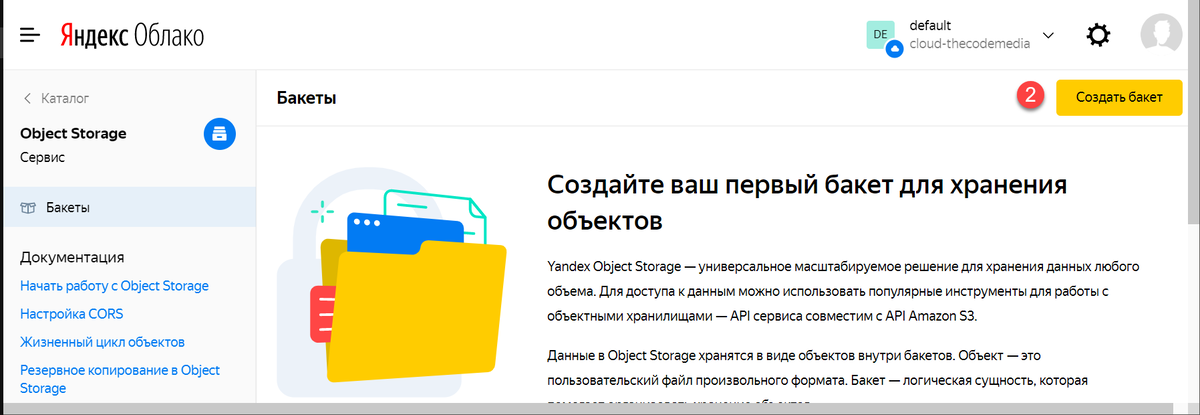The width and height of the screenshot is (1200, 415).
Task: Open the user profile avatar
Action: pos(1161,35)
